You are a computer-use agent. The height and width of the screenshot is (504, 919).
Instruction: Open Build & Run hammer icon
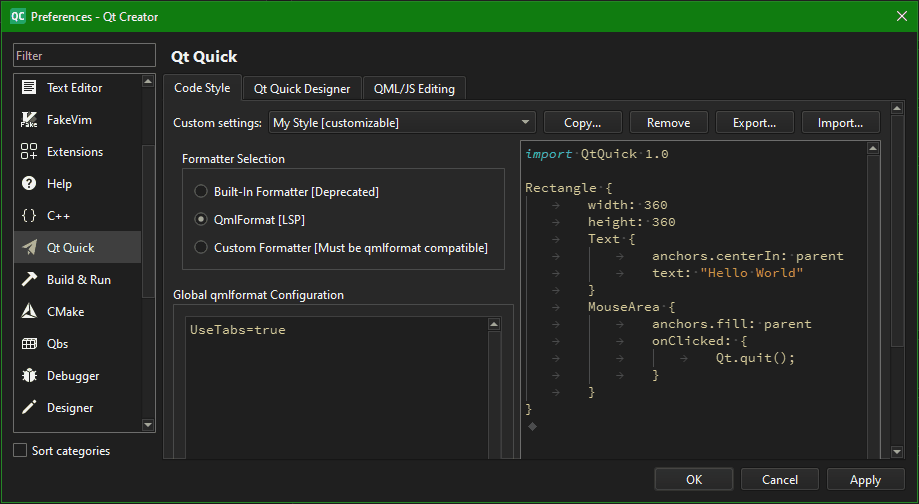29,280
